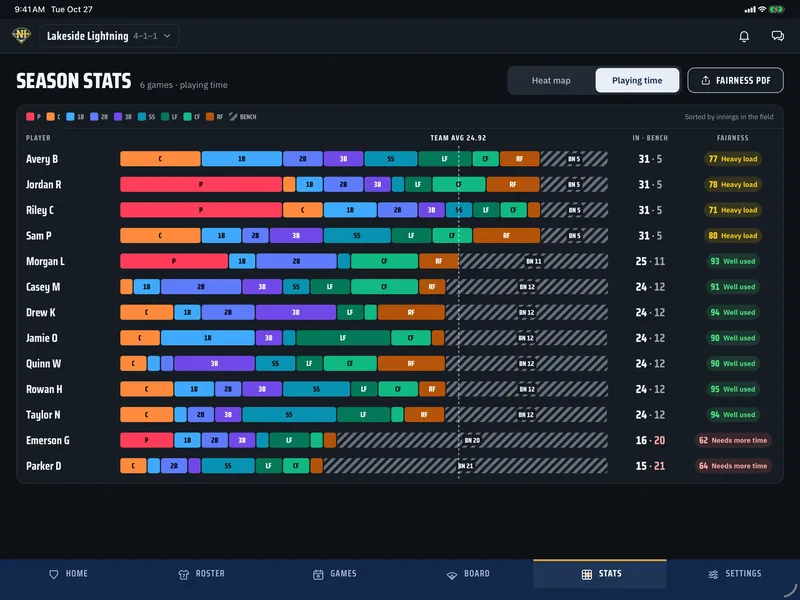The width and height of the screenshot is (800, 600).
Task: Click player name Jamie O
Action: click(x=42, y=337)
